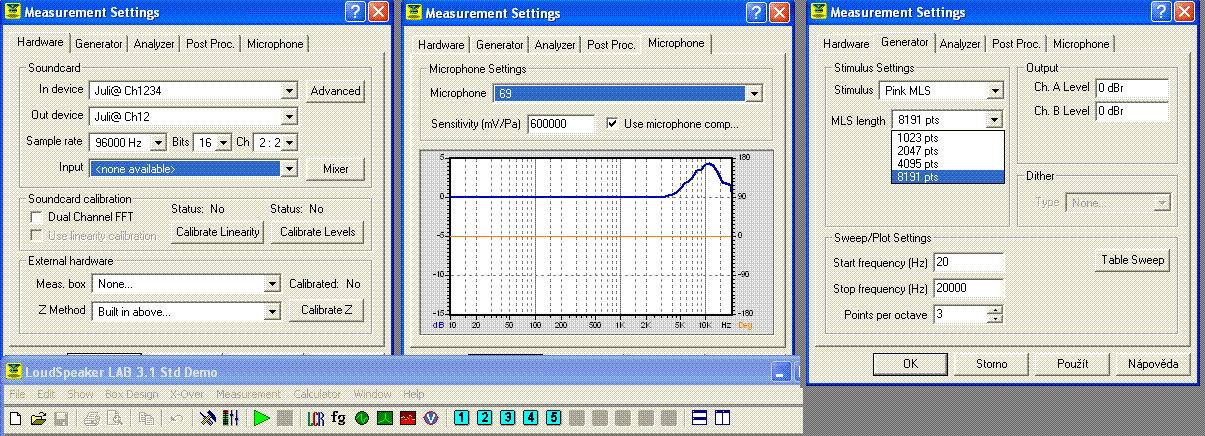
Task: Click the Table Sweep button
Action: [1133, 260]
